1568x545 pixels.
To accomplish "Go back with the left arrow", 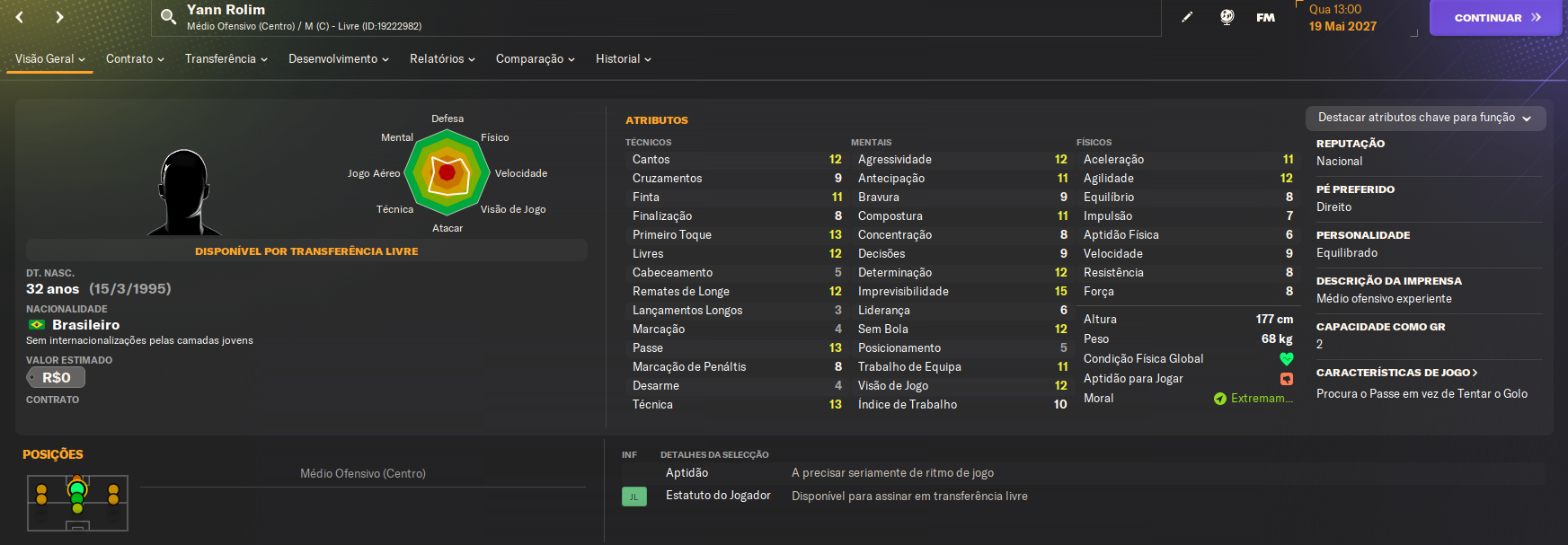I will coord(20,17).
